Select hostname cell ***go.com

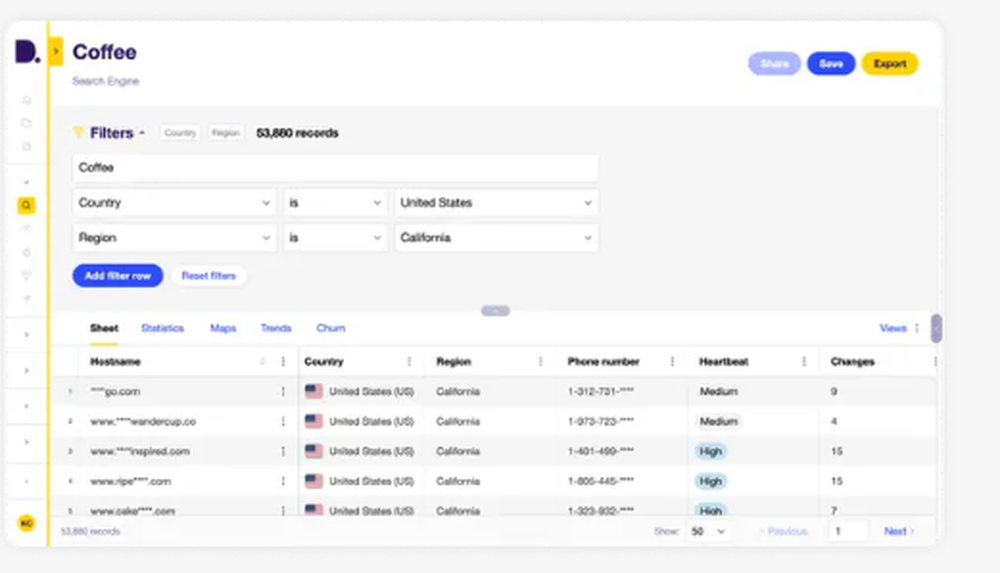click(115, 392)
